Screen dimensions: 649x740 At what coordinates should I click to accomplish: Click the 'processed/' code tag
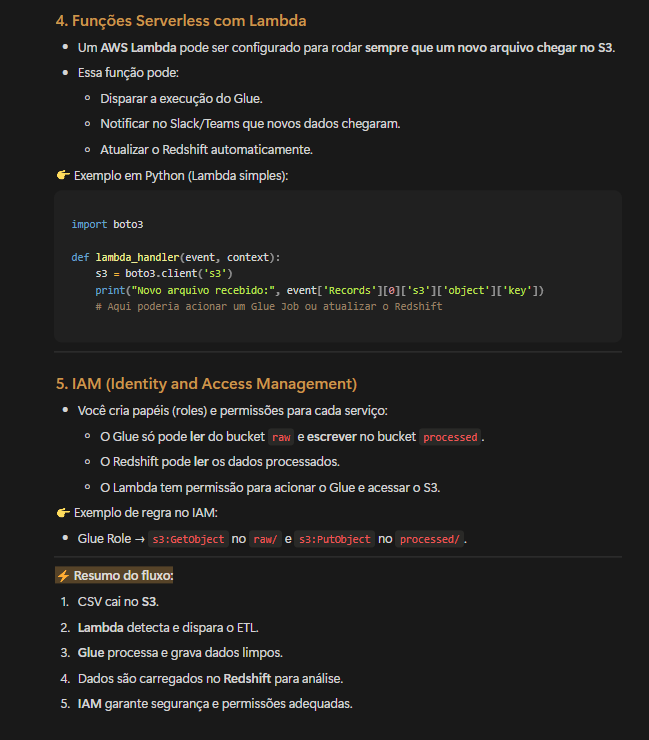click(x=430, y=539)
